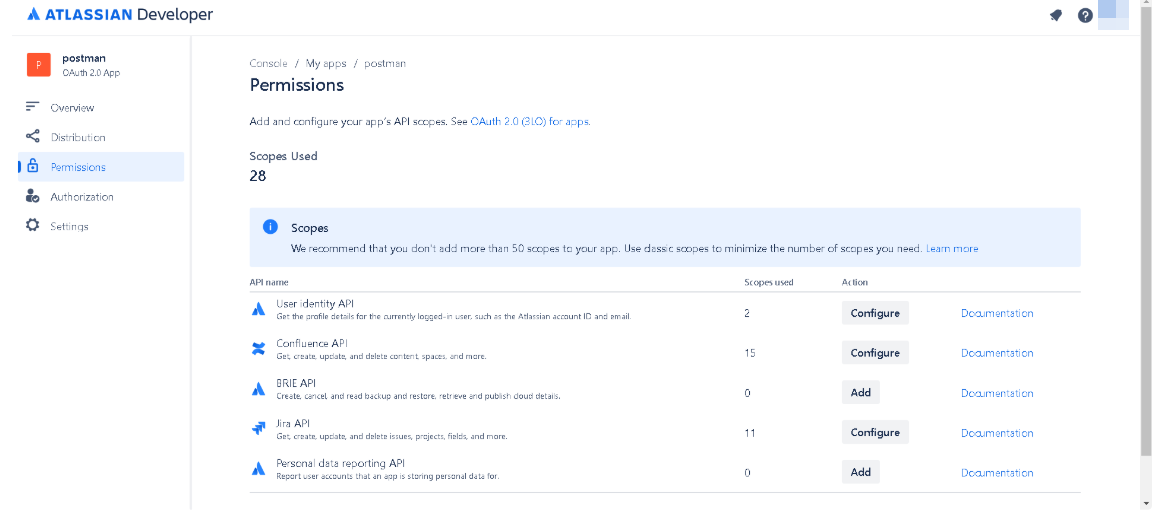The image size is (1168, 524).
Task: Open the Overview sidebar item
Action: point(72,108)
